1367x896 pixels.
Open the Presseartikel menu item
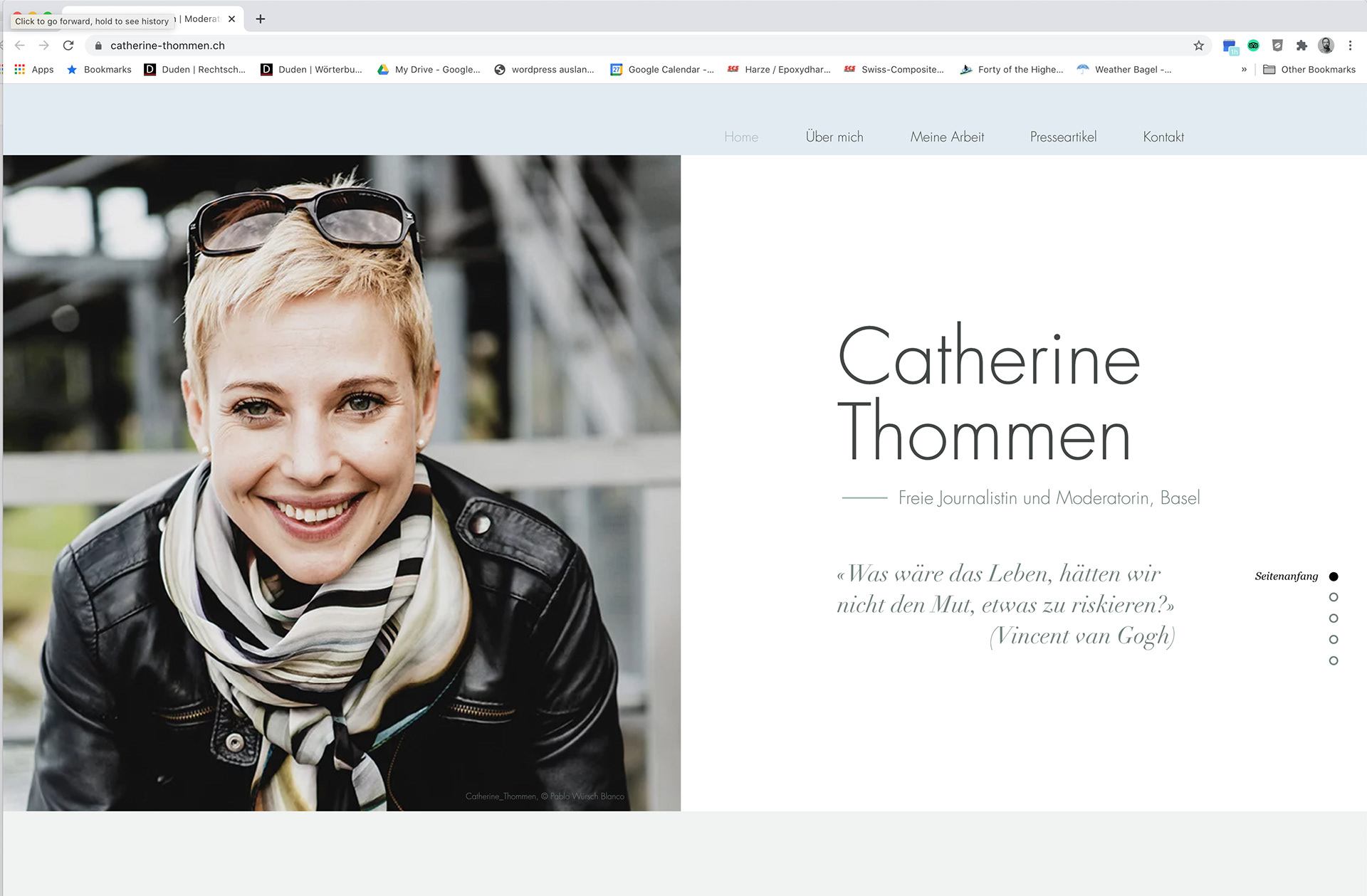click(x=1063, y=137)
